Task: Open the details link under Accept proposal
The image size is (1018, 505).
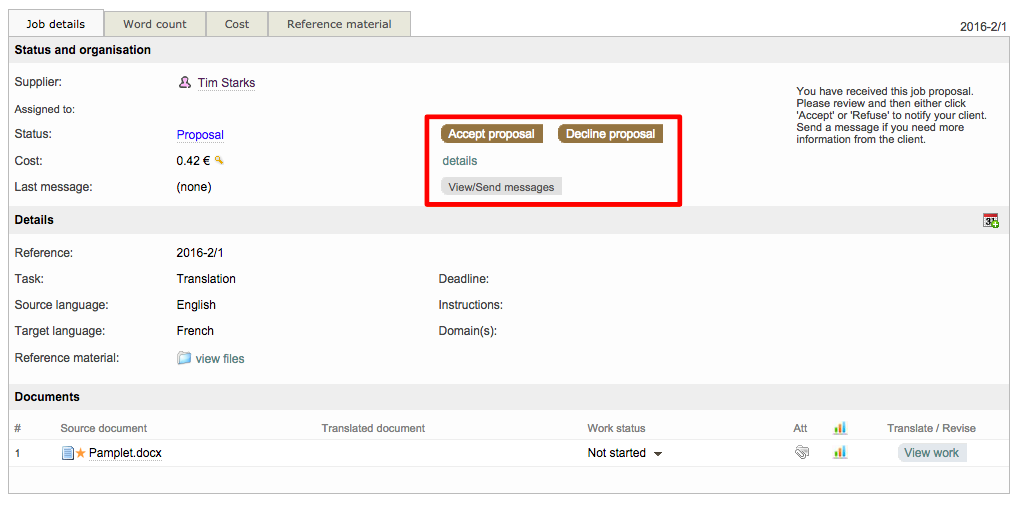Action: [x=460, y=161]
